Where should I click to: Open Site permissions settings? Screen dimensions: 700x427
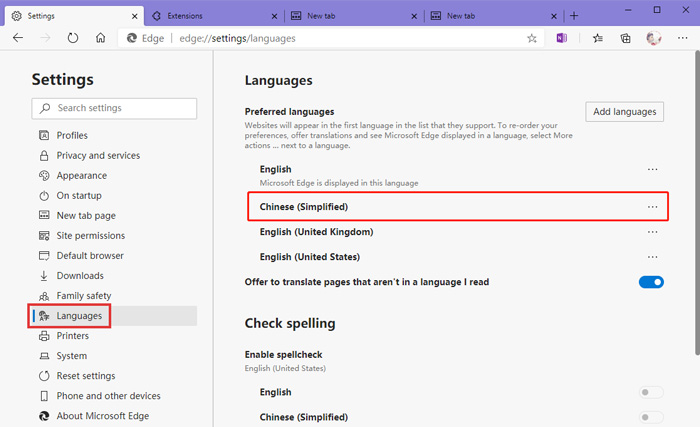[91, 235]
